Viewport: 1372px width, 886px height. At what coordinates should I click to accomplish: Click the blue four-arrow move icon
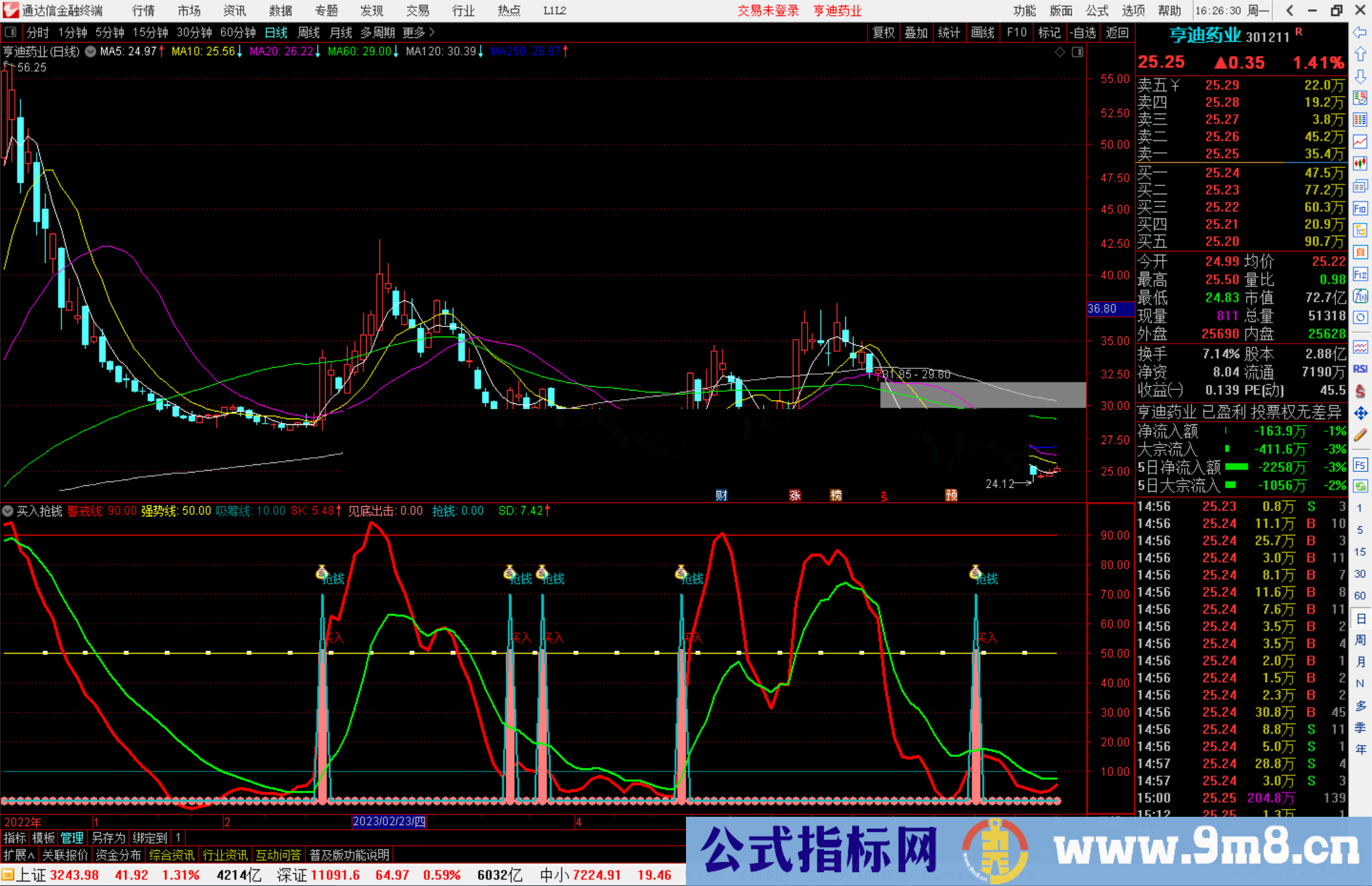(1360, 413)
